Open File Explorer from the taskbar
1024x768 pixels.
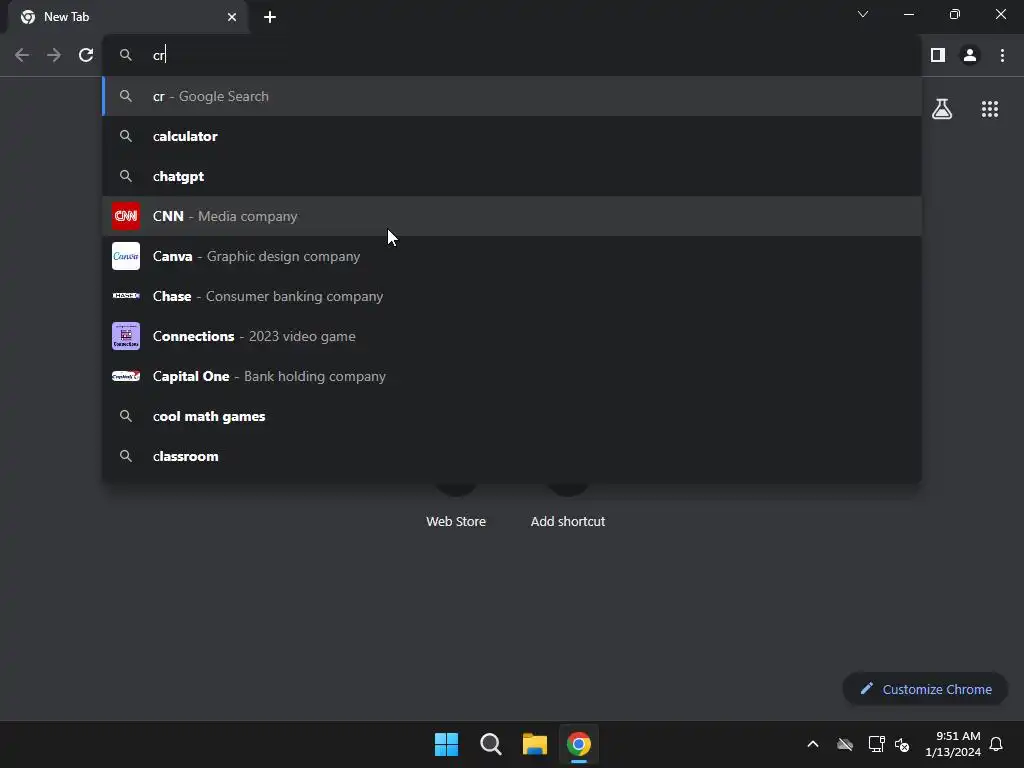pos(535,744)
